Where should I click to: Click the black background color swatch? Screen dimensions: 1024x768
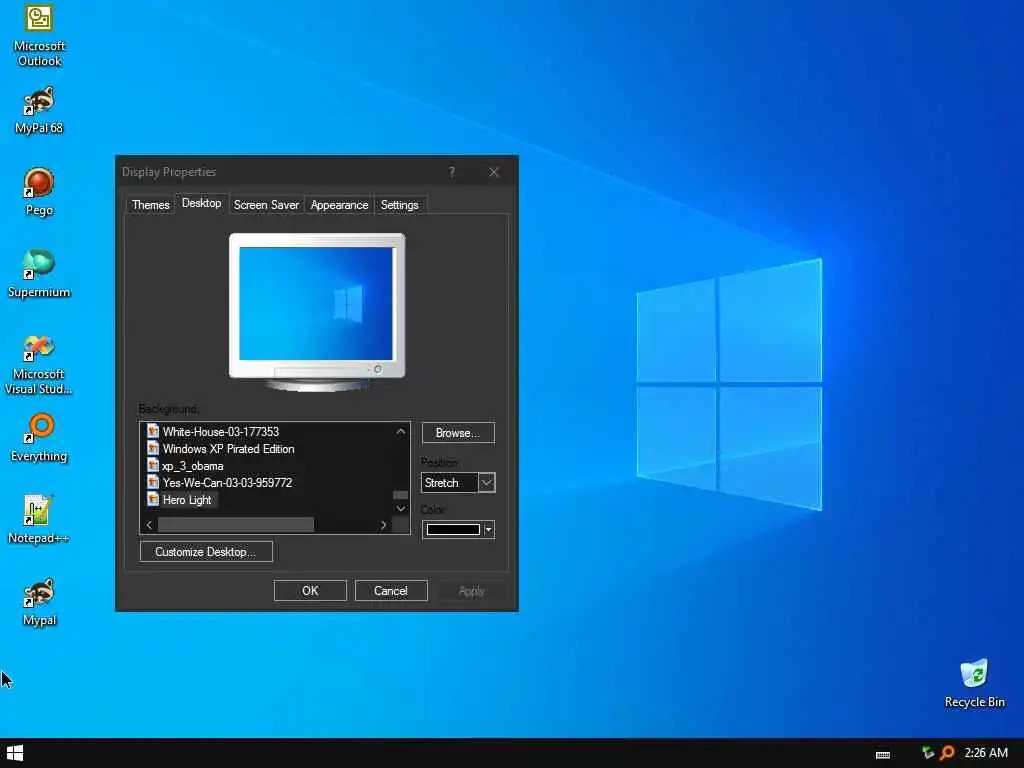453,530
